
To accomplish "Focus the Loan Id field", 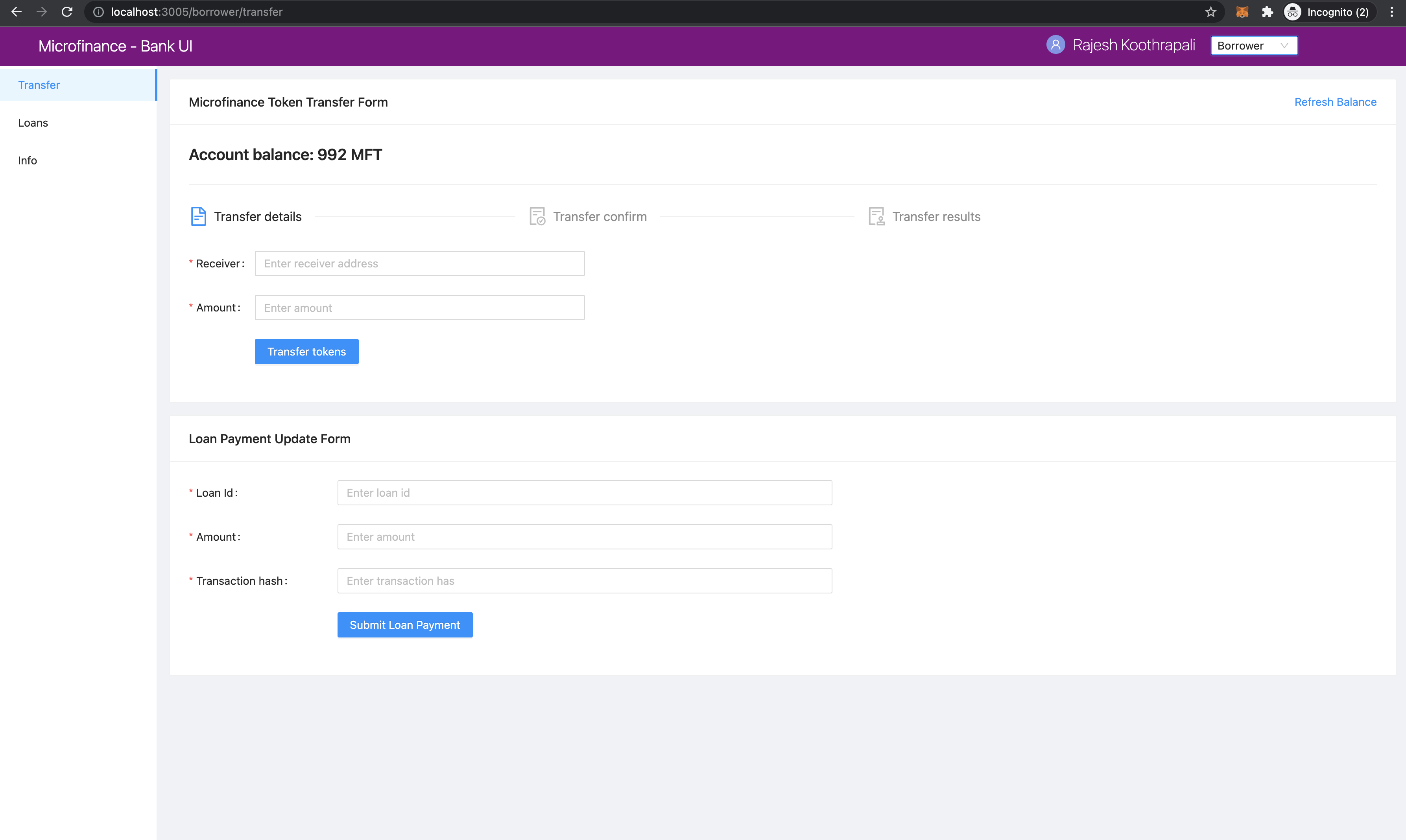I will [x=584, y=492].
